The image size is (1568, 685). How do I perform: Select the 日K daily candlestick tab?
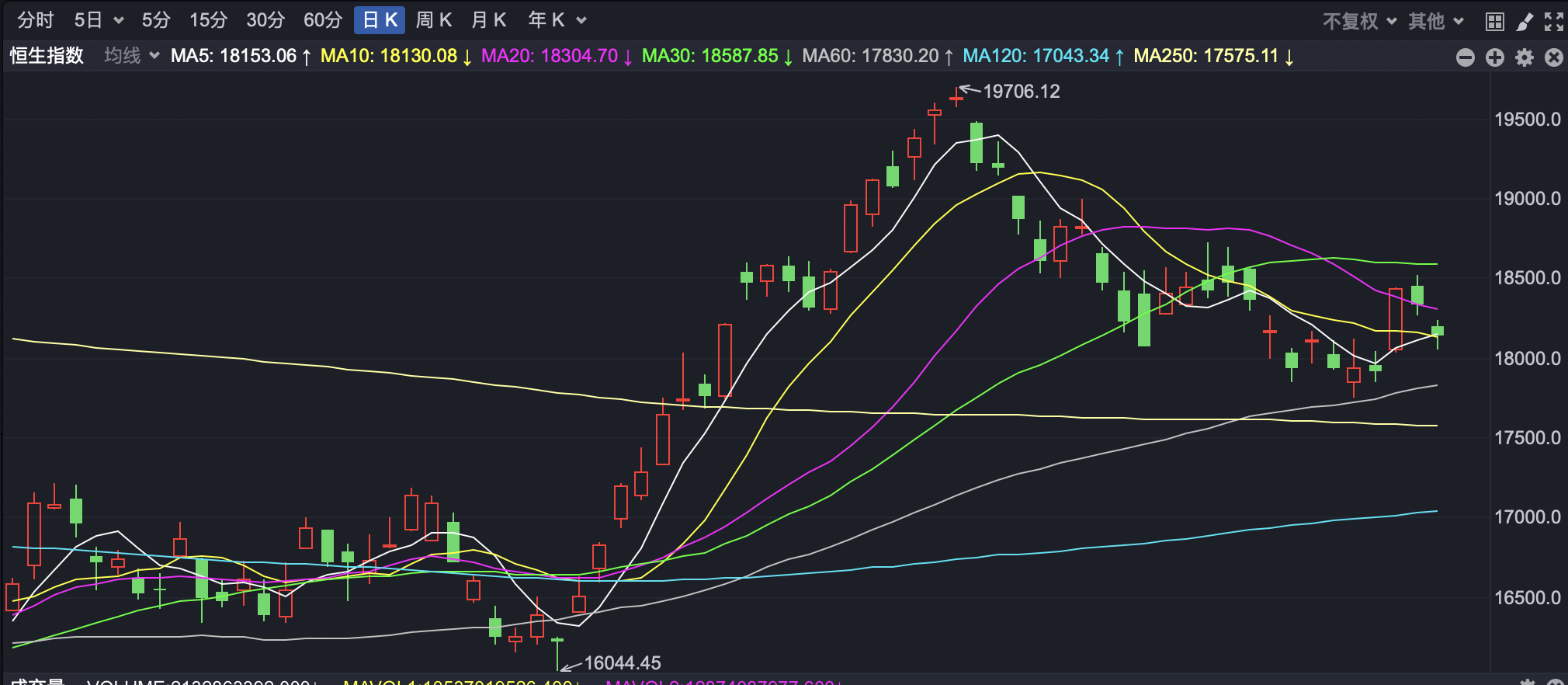pyautogui.click(x=380, y=20)
